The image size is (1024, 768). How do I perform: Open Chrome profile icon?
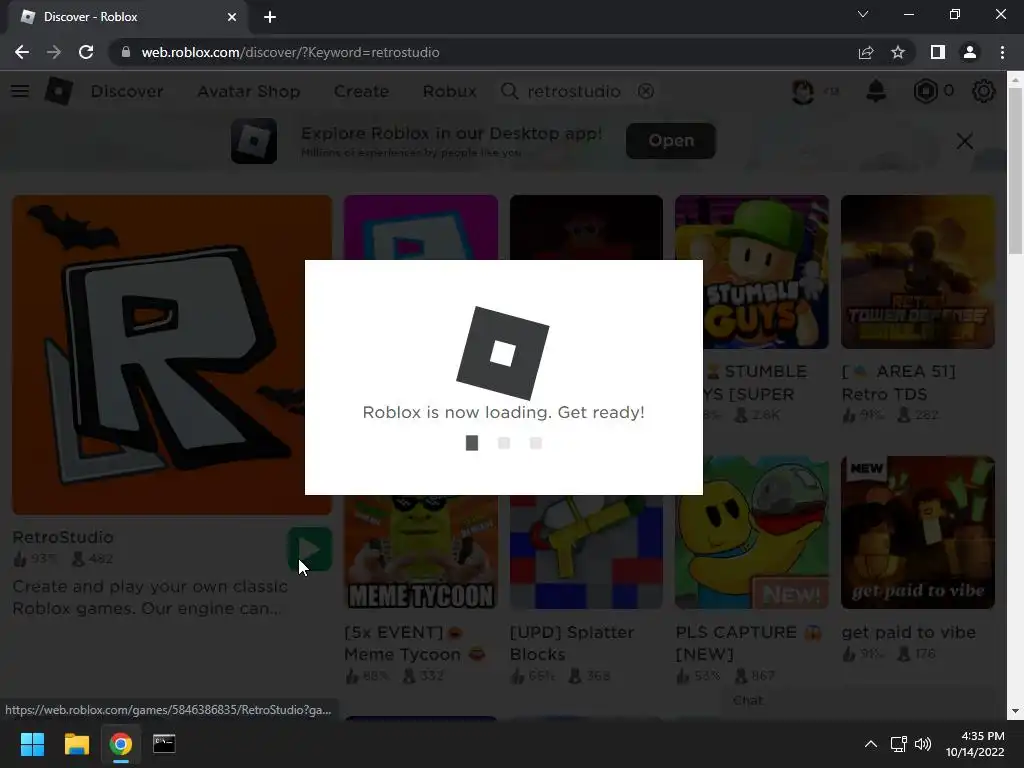[x=970, y=52]
